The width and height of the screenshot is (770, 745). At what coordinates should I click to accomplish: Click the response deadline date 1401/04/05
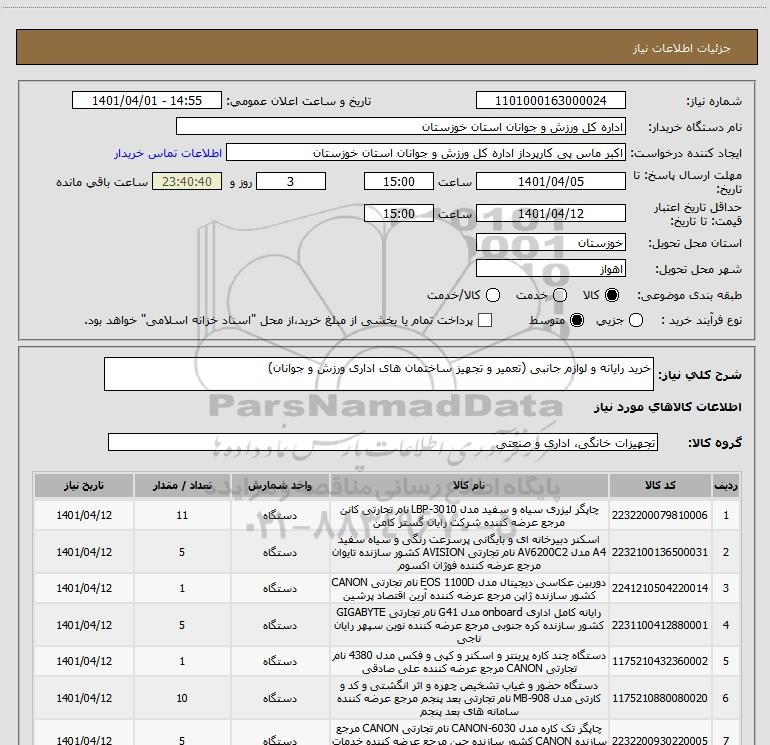click(550, 181)
